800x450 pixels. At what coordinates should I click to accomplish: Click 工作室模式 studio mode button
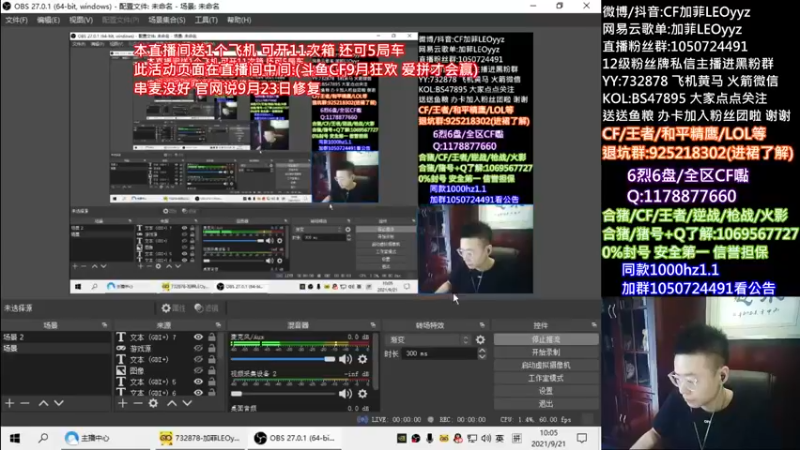click(546, 378)
